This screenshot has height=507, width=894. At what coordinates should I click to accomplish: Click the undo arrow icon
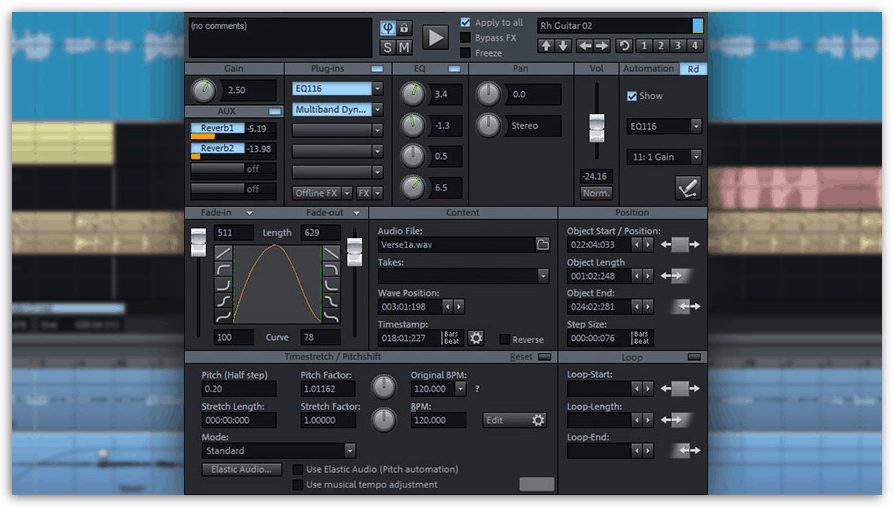[x=624, y=45]
